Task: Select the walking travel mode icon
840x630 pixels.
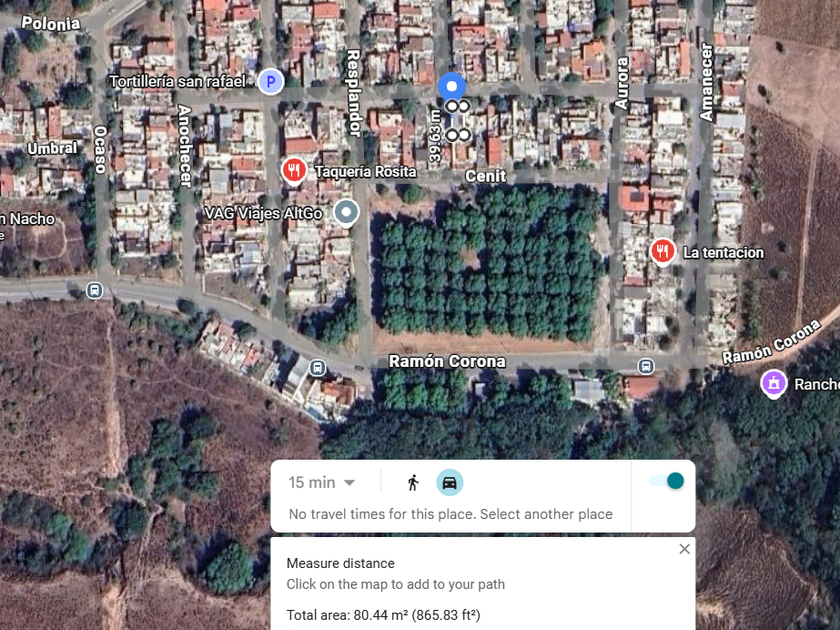Action: click(412, 482)
